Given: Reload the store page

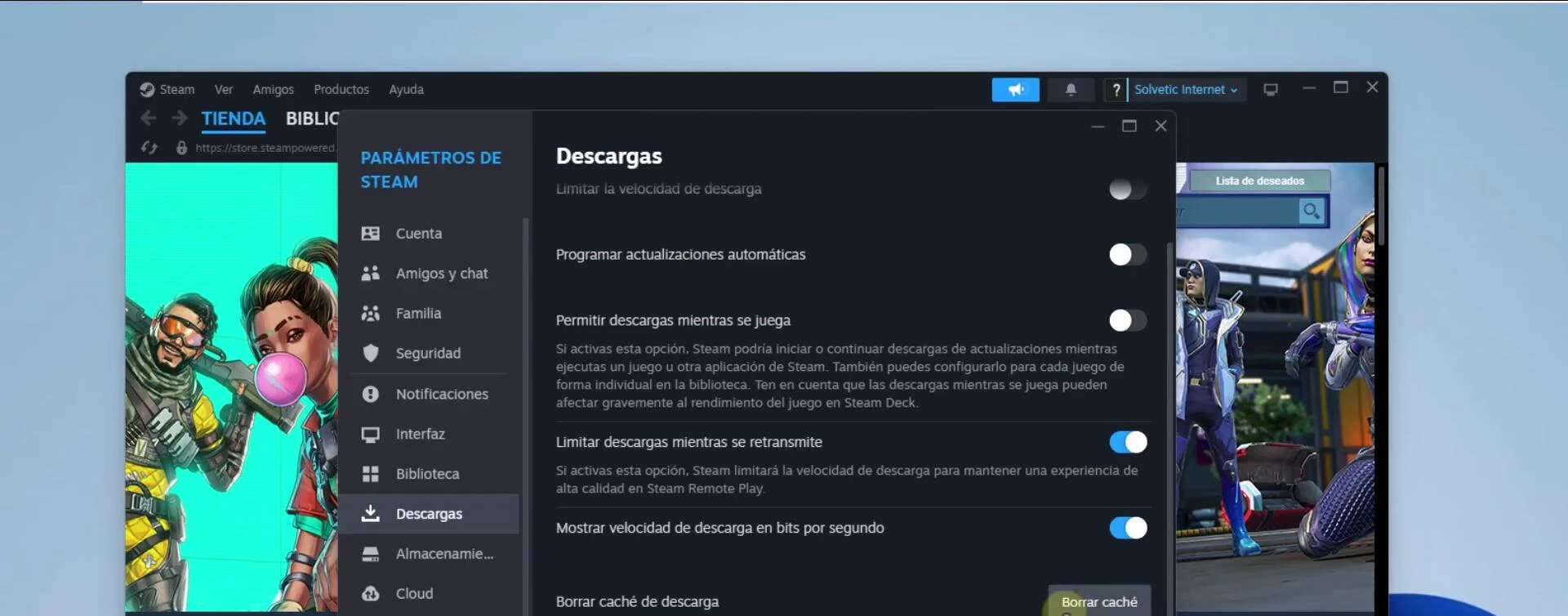Looking at the screenshot, I should (149, 148).
